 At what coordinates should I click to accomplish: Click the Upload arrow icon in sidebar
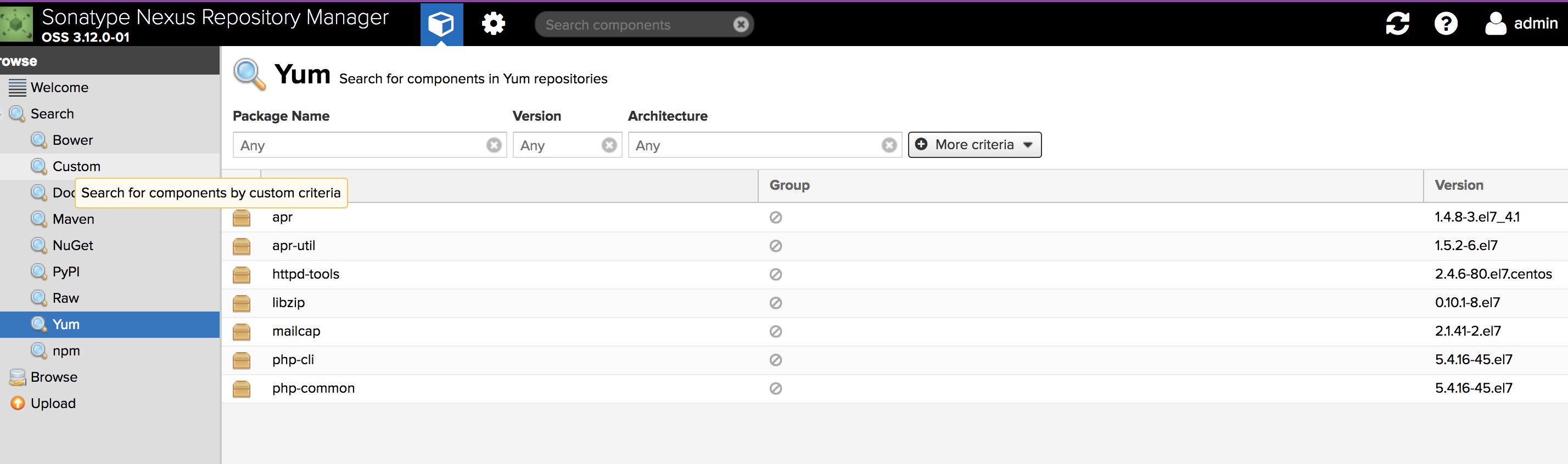18,403
